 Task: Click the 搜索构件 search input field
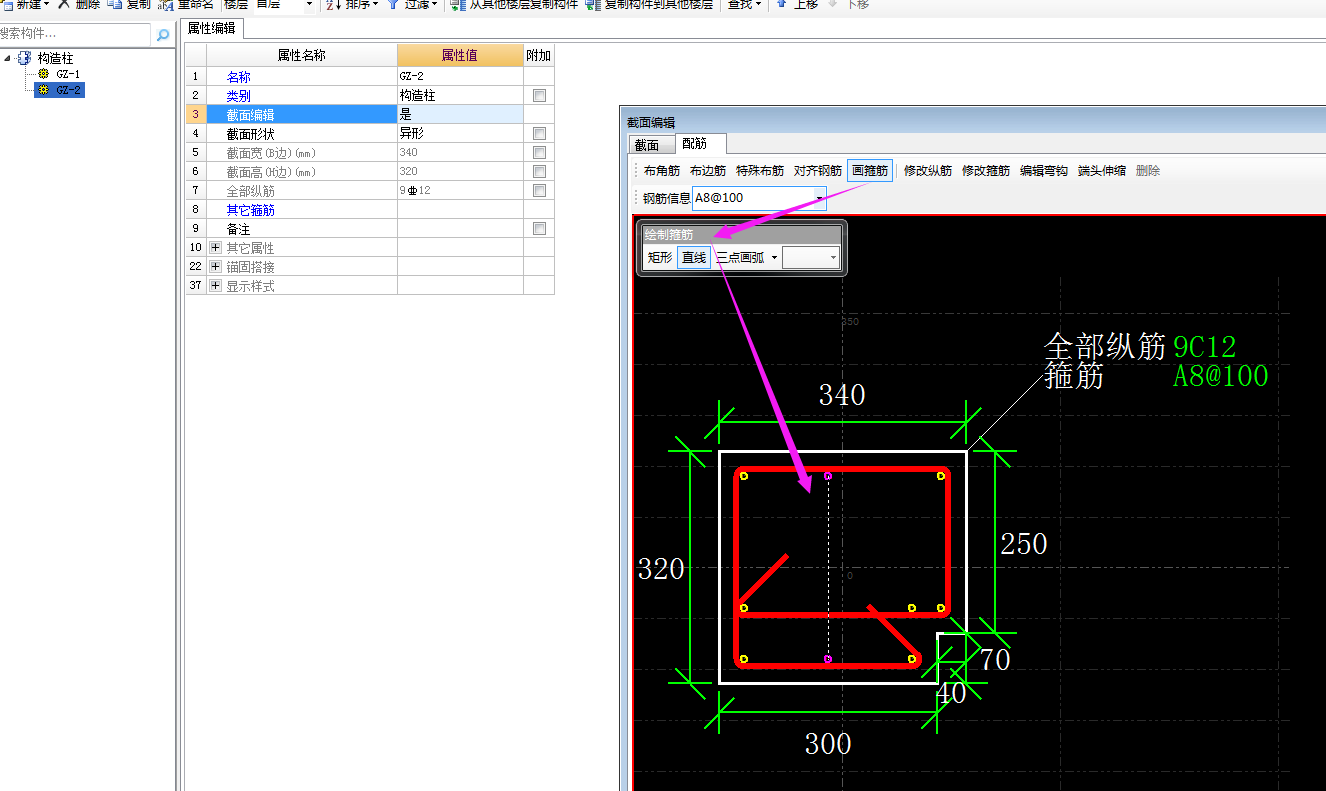click(75, 35)
